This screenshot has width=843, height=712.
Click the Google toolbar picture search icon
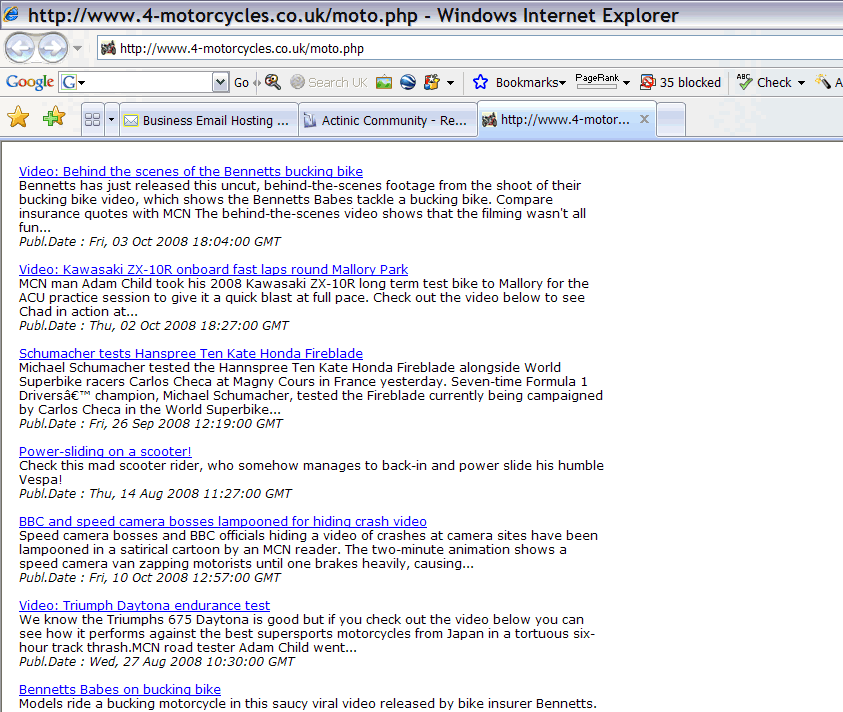coord(384,82)
